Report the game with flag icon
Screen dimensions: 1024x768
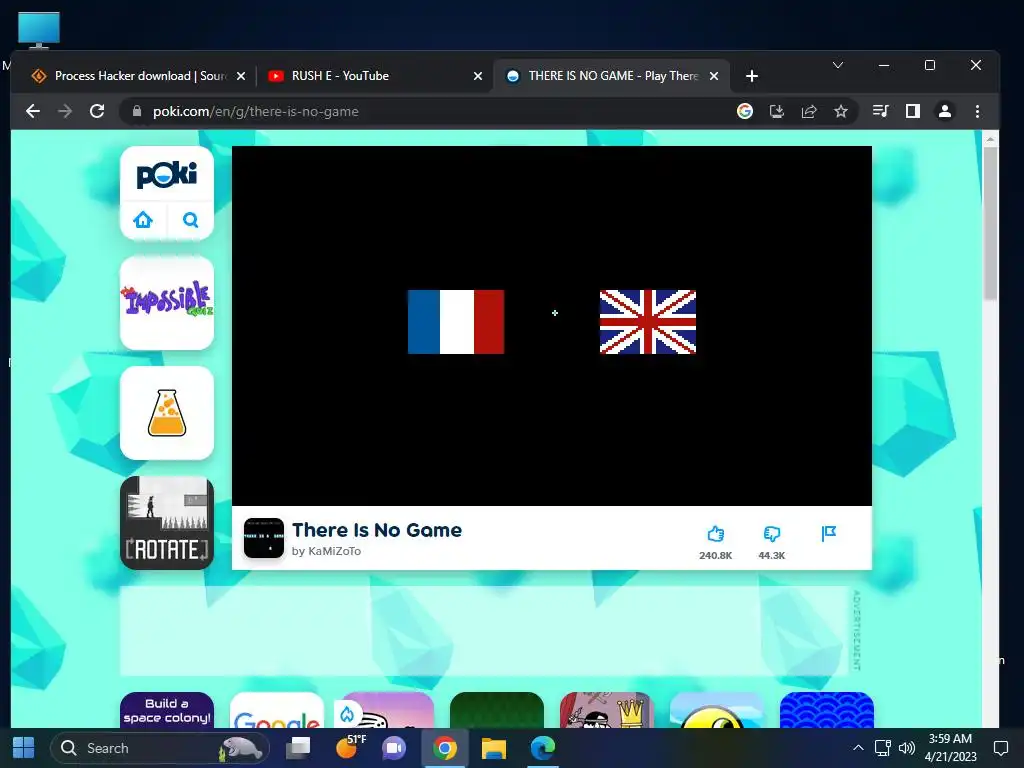(829, 534)
